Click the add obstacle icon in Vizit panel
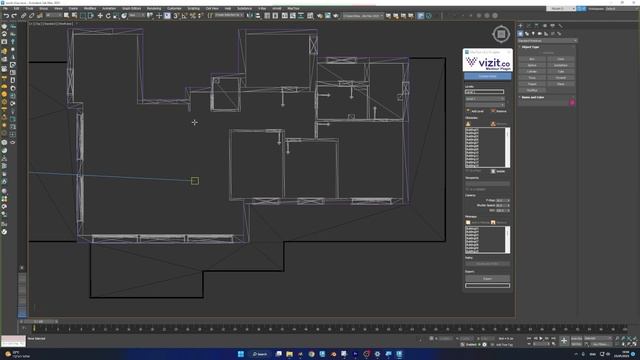640x360 pixels. click(468, 124)
